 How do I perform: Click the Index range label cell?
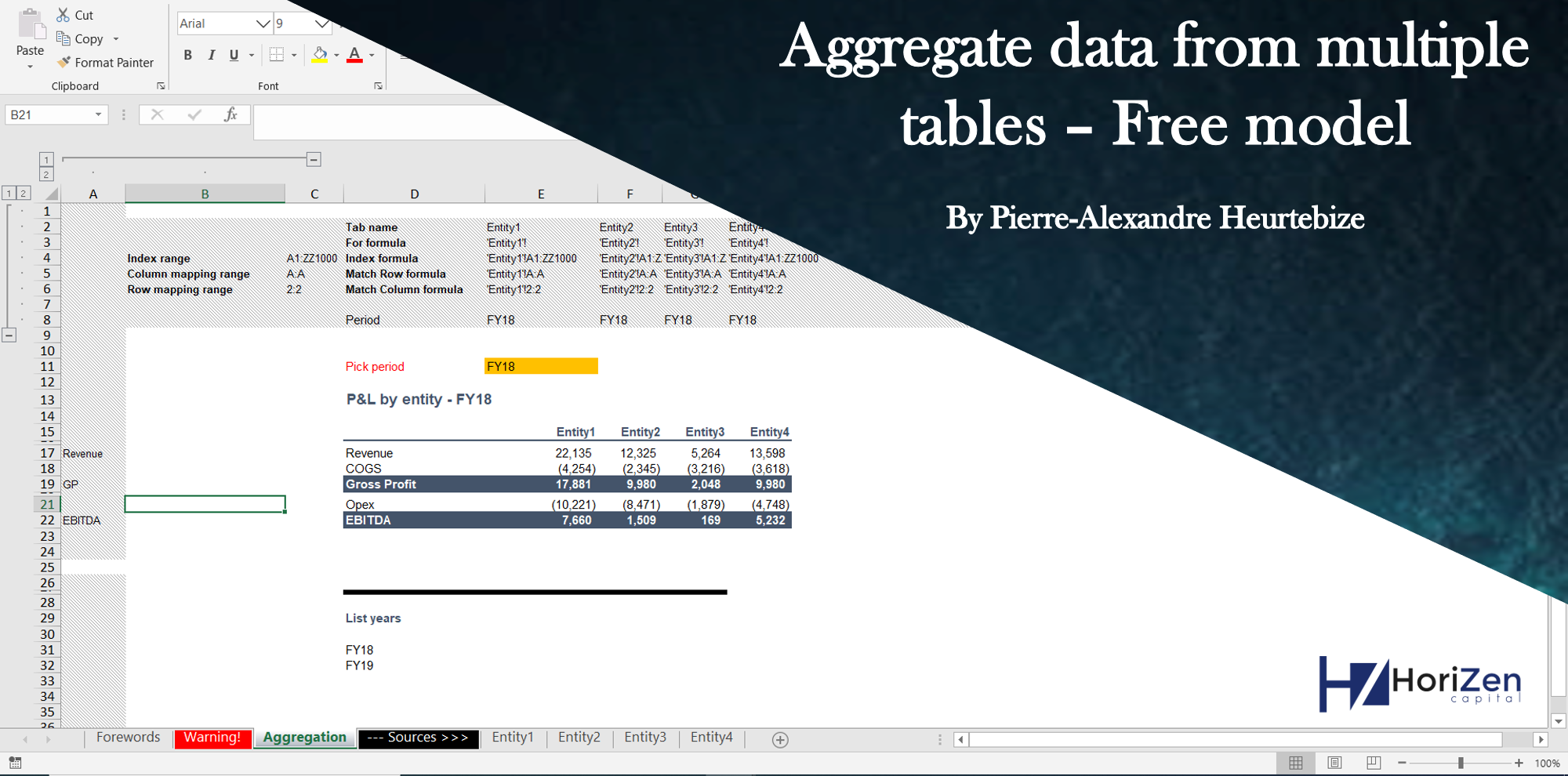coord(158,258)
